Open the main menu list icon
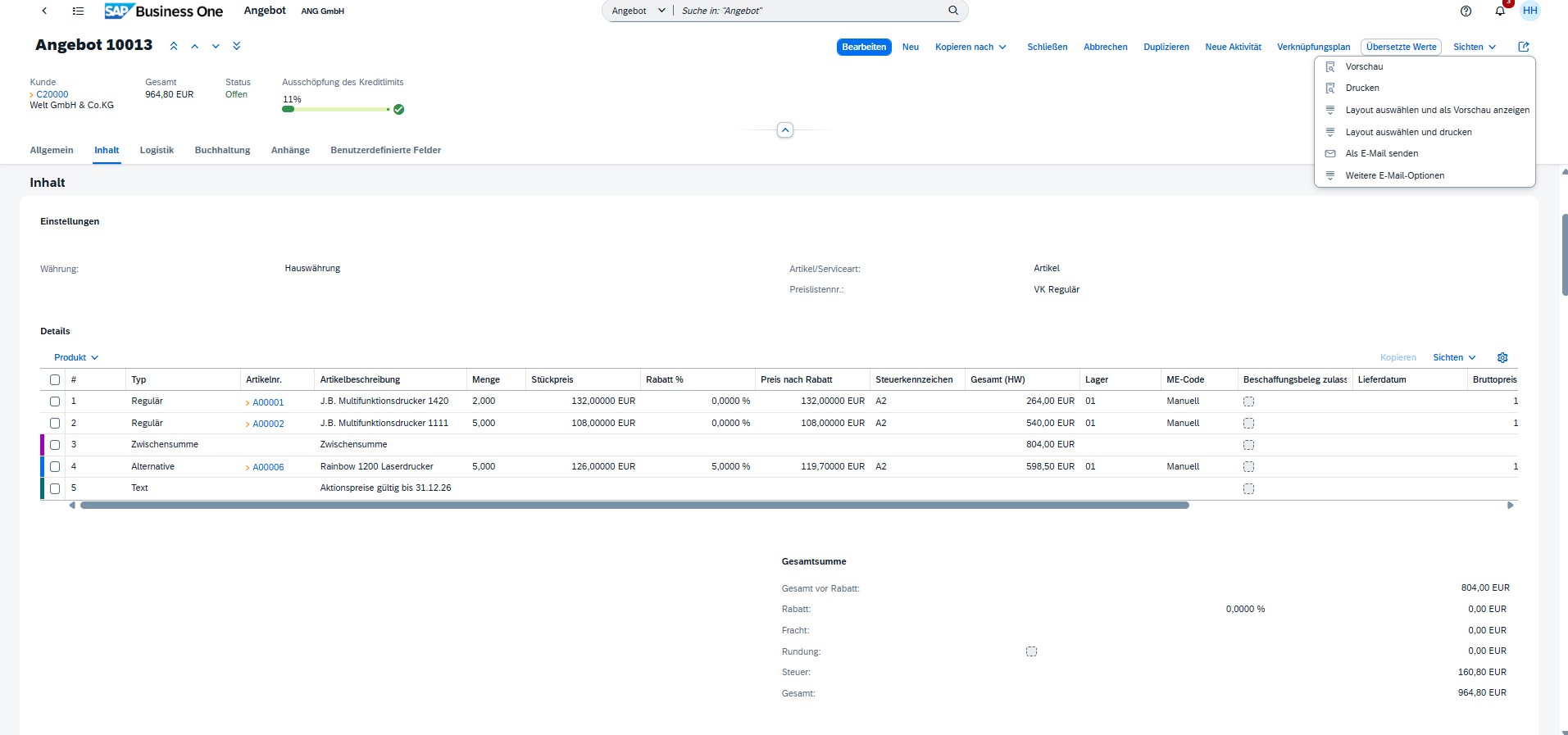Image resolution: width=1568 pixels, height=735 pixels. pos(78,11)
